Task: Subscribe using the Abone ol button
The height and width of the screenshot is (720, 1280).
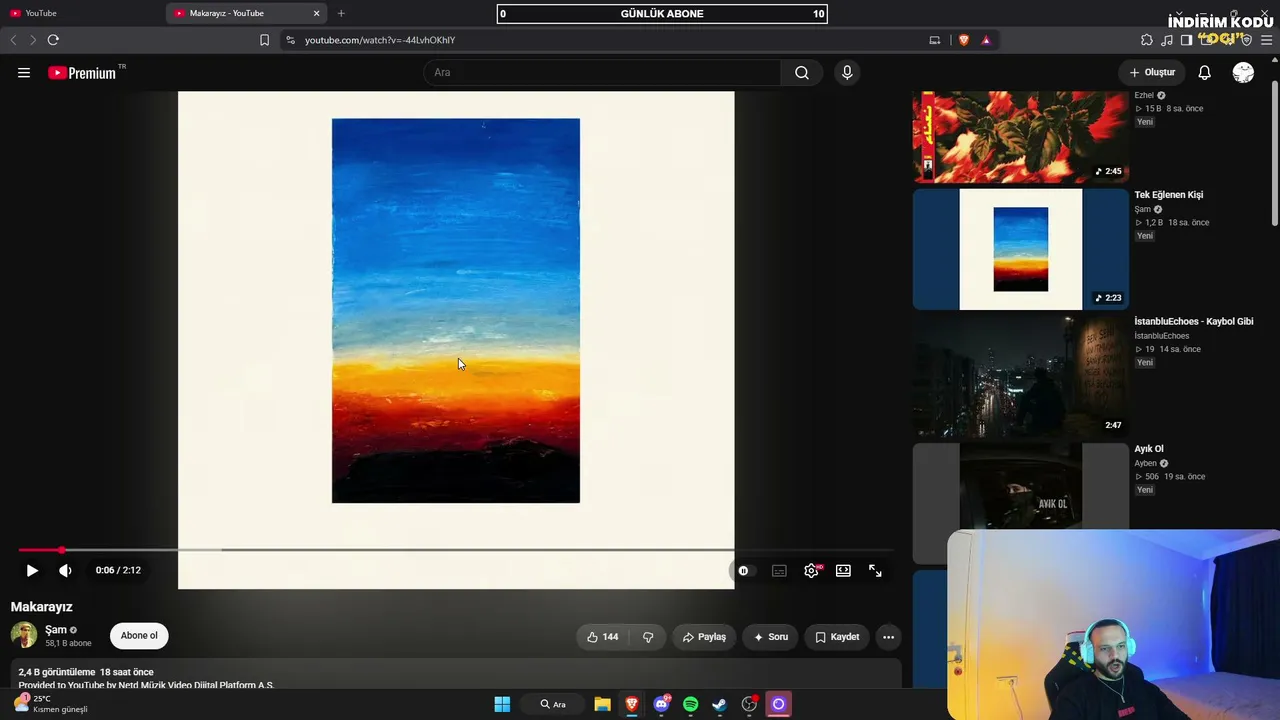Action: (139, 636)
